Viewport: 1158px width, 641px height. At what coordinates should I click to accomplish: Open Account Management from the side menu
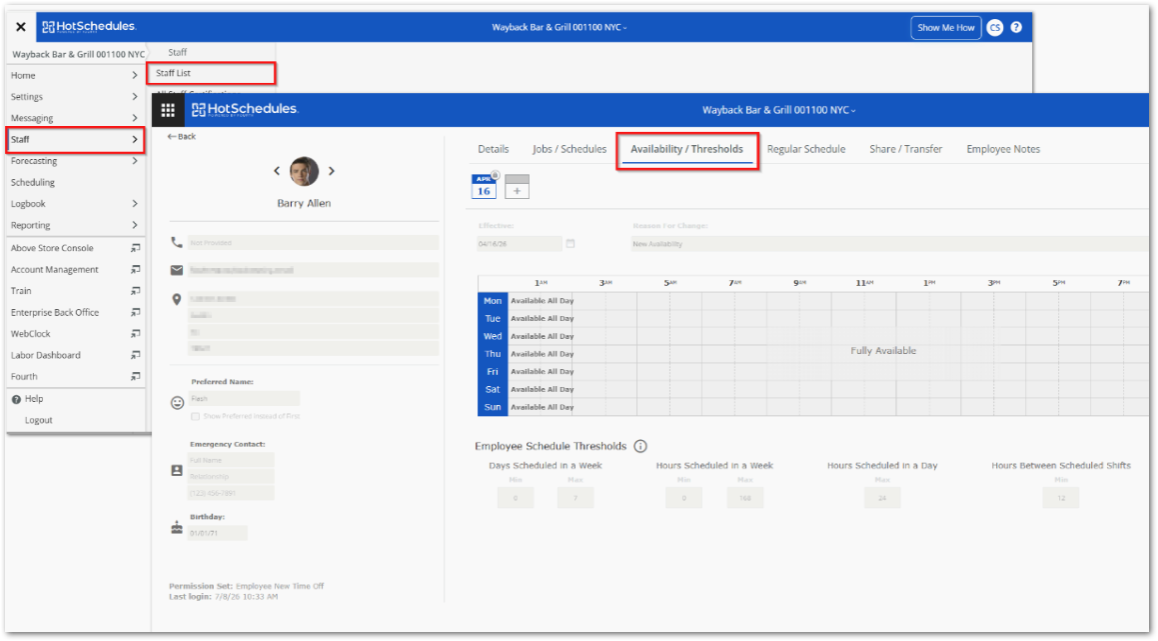[55, 270]
